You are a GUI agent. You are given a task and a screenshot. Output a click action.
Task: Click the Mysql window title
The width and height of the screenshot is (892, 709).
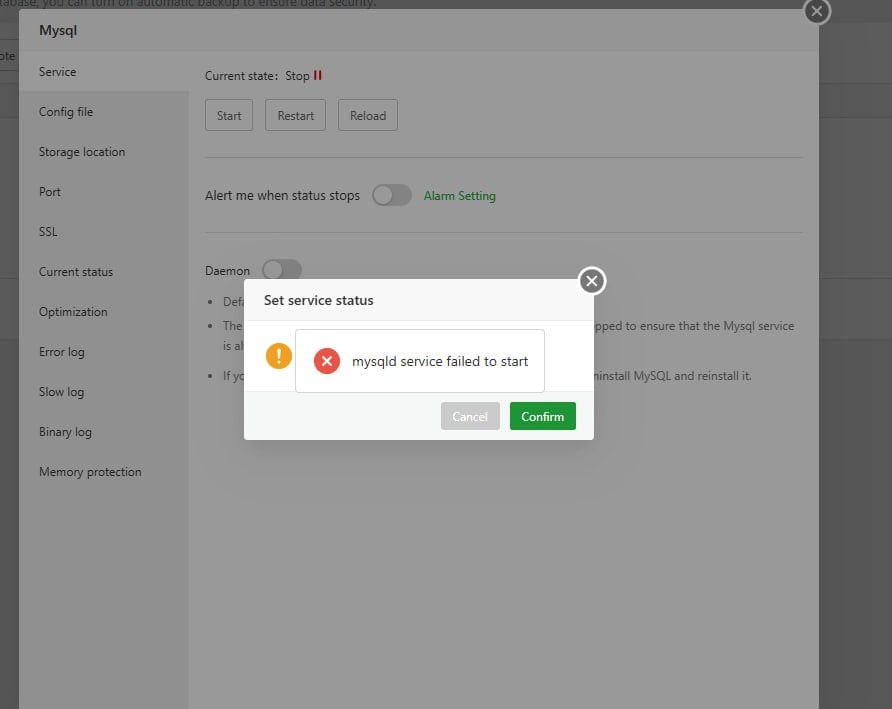[58, 31]
